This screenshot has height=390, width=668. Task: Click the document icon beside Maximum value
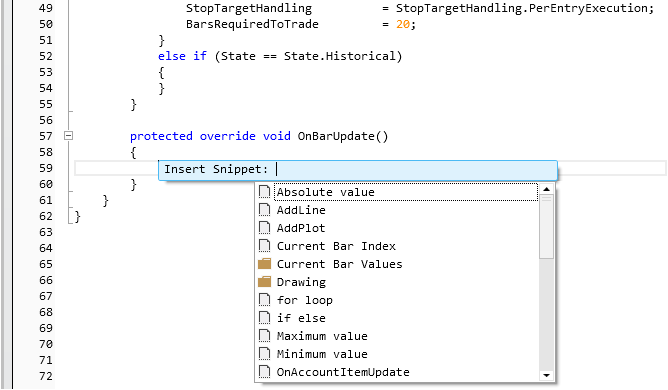click(x=264, y=335)
